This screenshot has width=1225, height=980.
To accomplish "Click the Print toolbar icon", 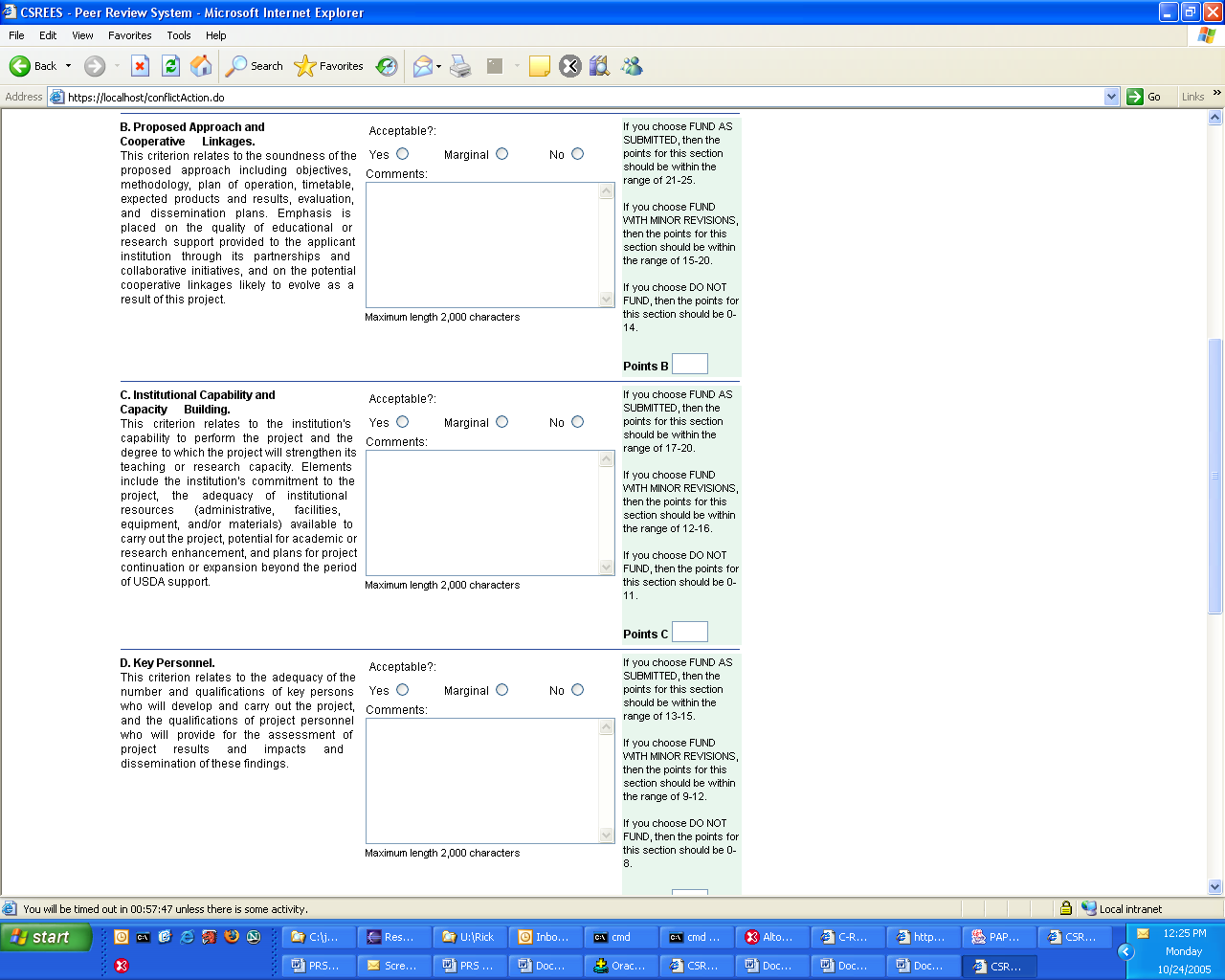I will coord(460,66).
